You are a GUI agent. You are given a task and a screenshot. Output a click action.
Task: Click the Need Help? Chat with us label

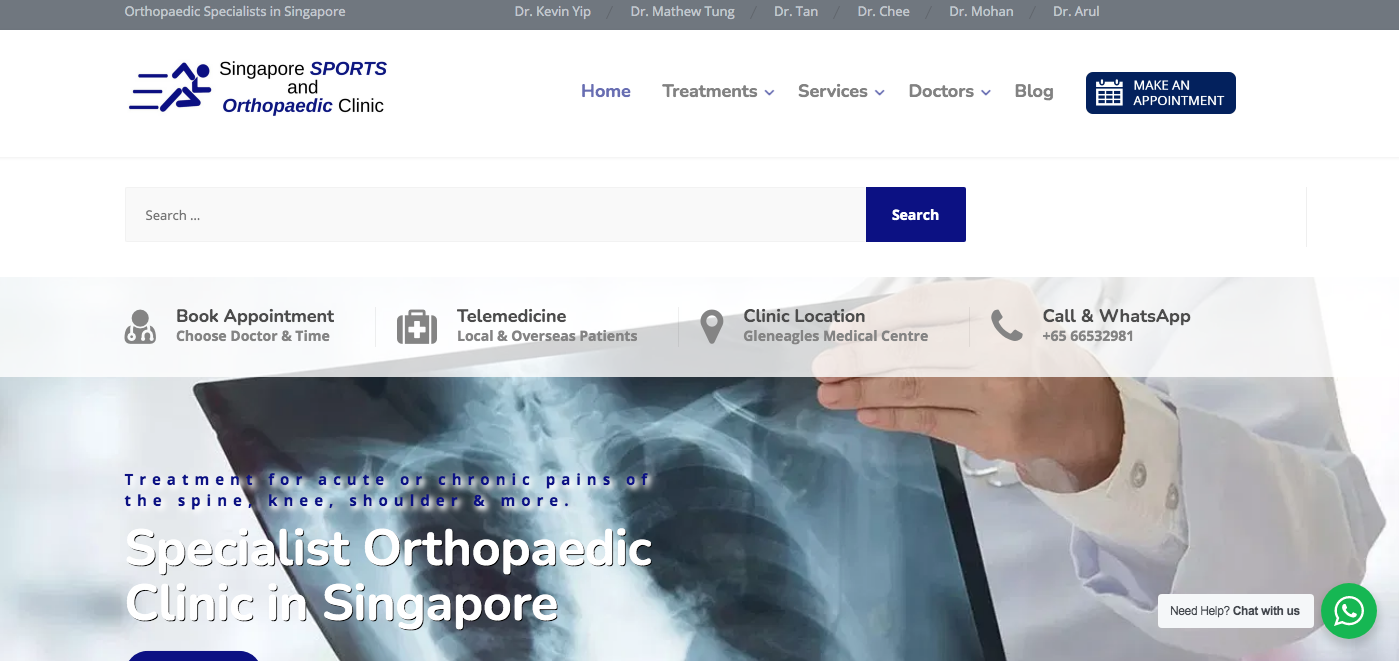pyautogui.click(x=1235, y=611)
